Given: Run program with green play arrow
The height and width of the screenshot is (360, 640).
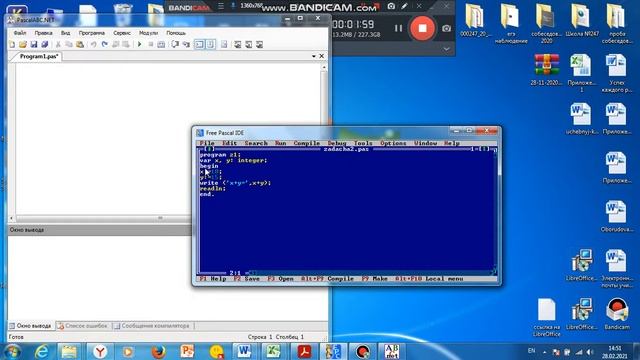Looking at the screenshot, I should (x=140, y=44).
